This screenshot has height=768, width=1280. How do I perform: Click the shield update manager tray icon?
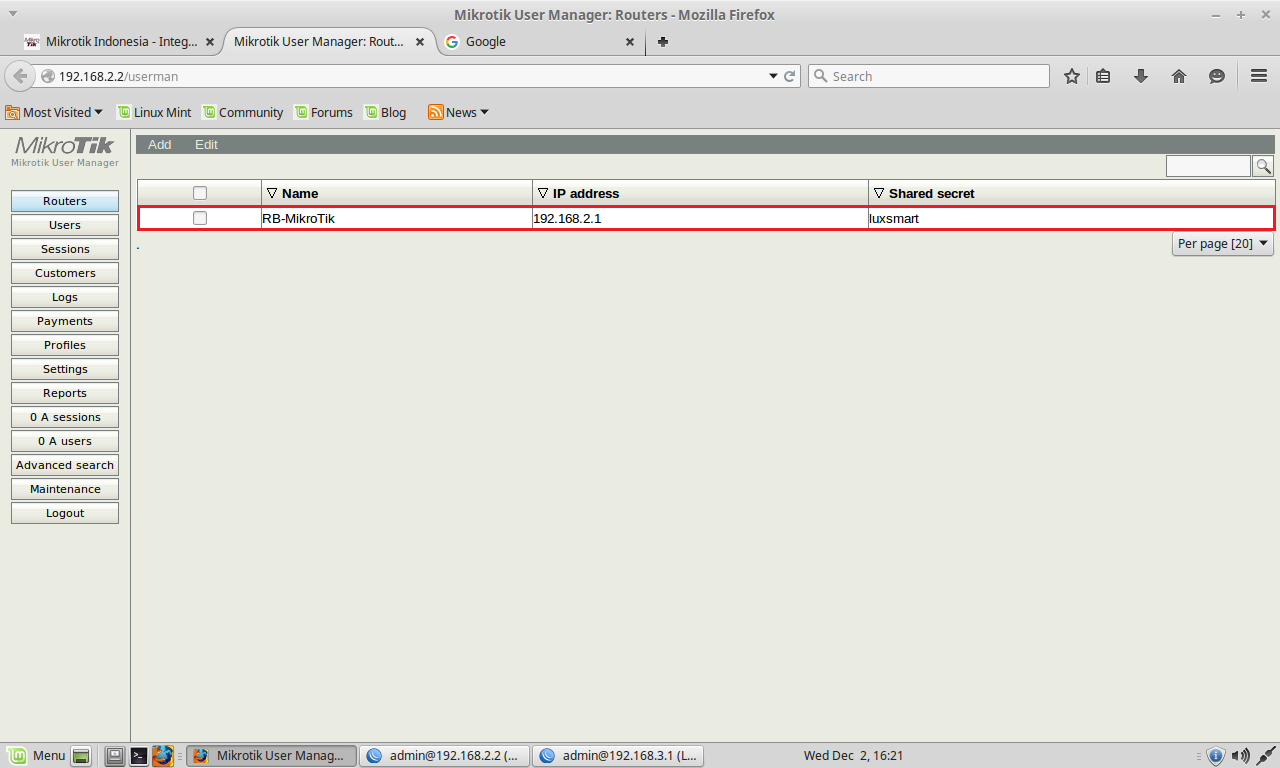[1216, 756]
